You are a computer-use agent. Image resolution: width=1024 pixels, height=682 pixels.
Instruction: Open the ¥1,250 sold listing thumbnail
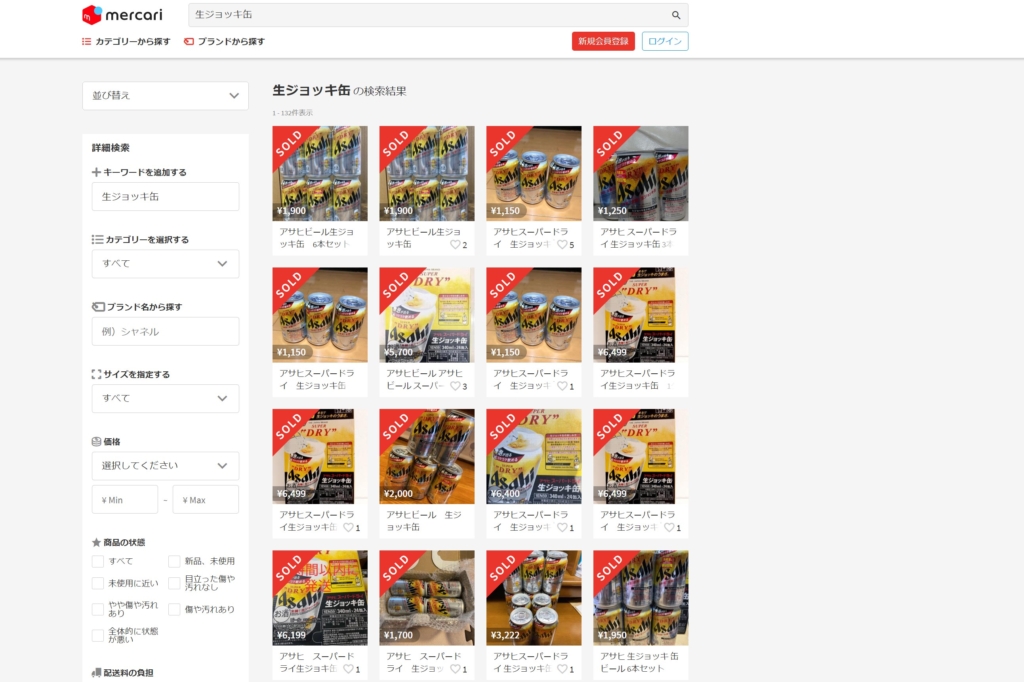pos(641,173)
